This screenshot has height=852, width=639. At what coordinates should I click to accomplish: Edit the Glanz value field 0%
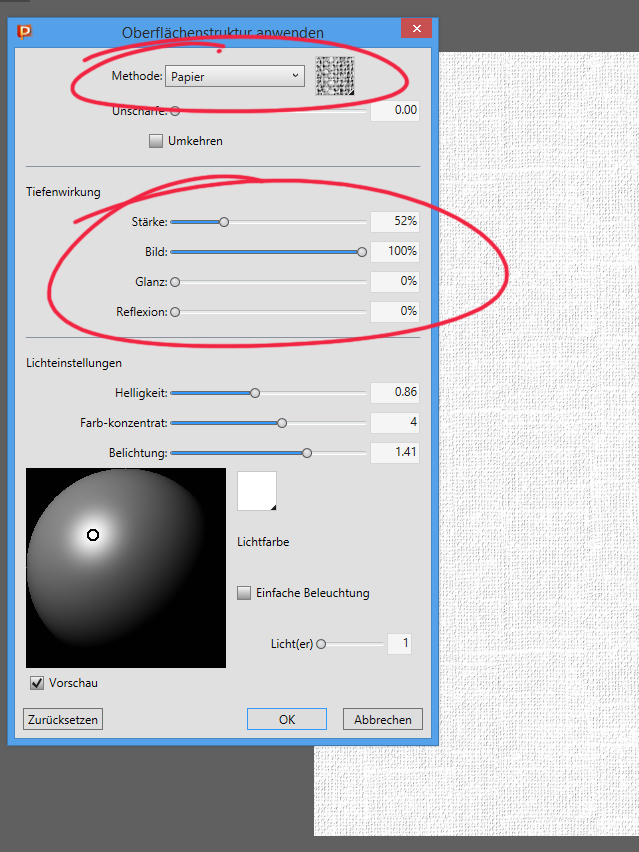coord(395,281)
